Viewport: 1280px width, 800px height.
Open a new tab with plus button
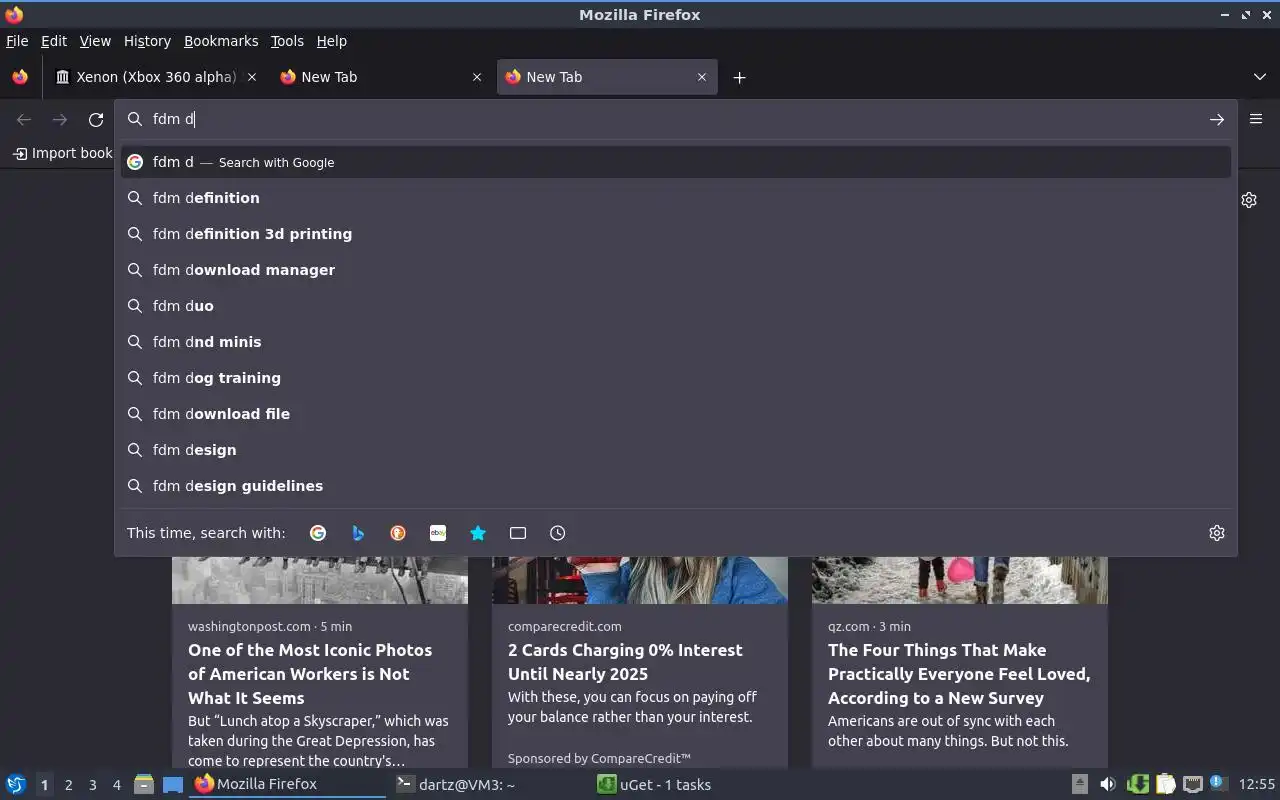tap(739, 77)
